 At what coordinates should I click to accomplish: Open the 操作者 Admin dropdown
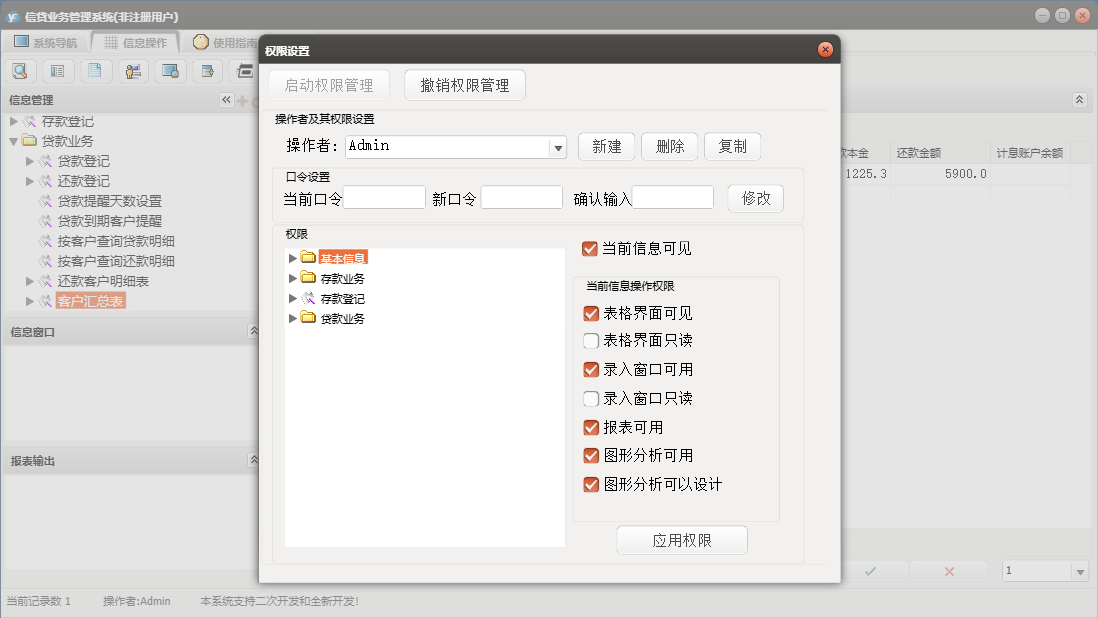558,148
